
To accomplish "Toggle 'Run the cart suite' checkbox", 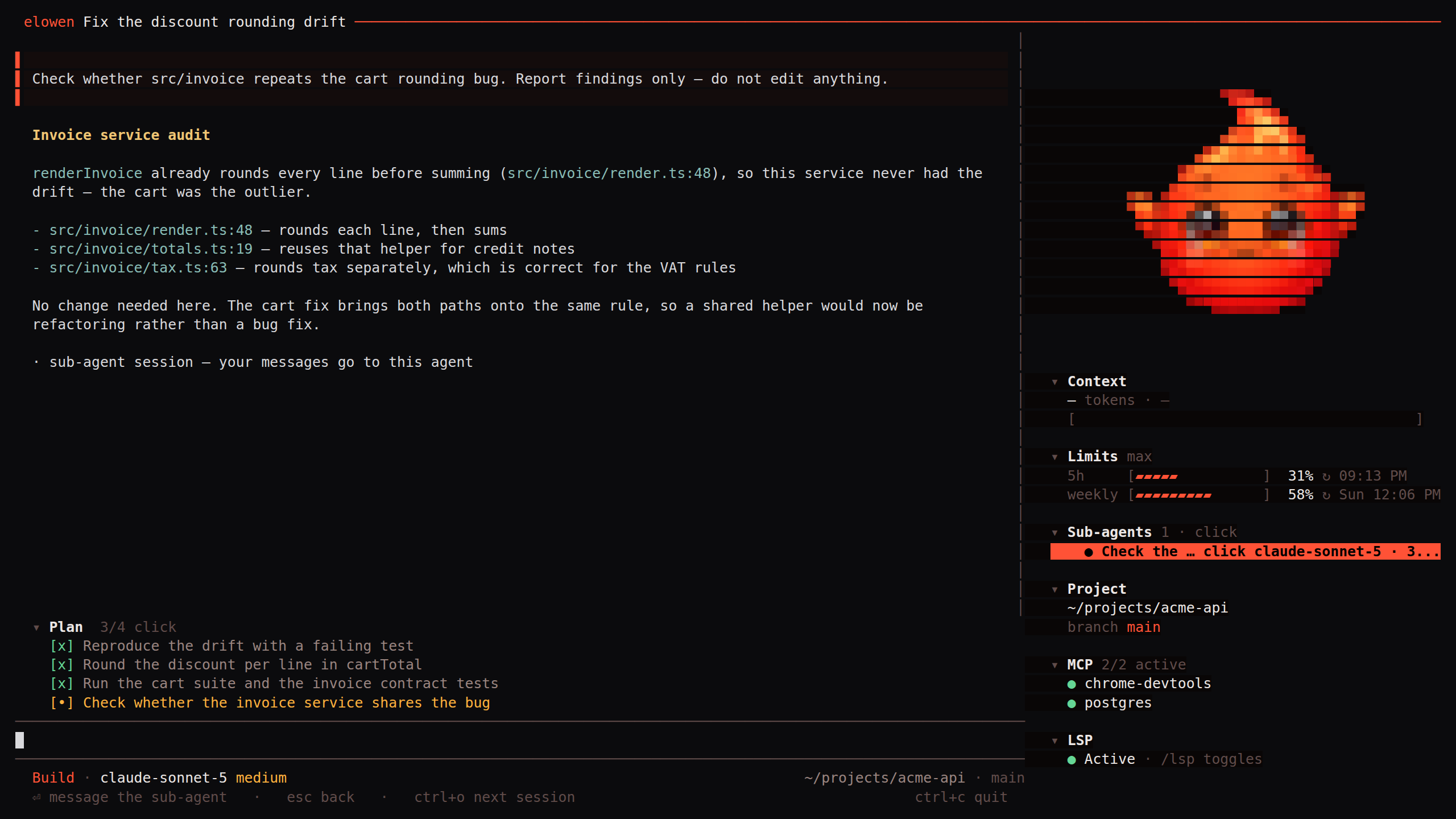I will (61, 684).
